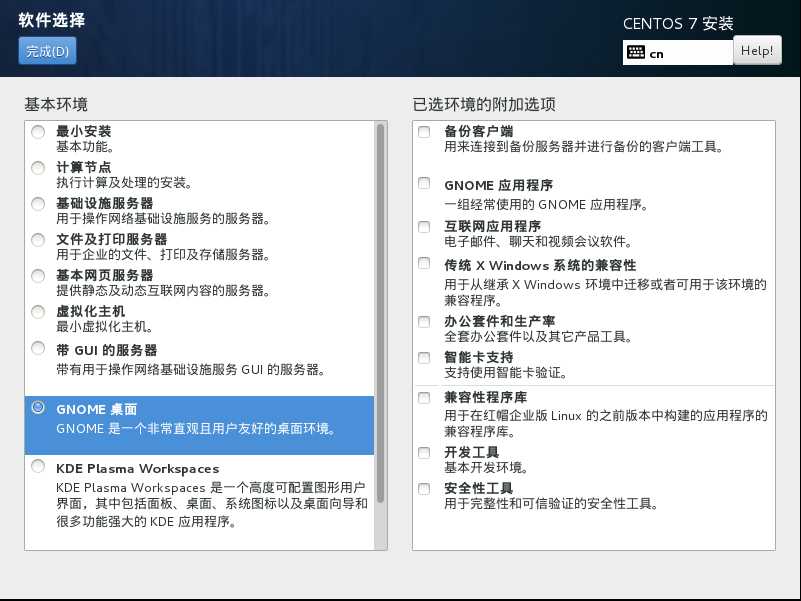Pick the 基本网页服务器 radio button
Viewport: 801px width, 601px height.
tap(38, 276)
